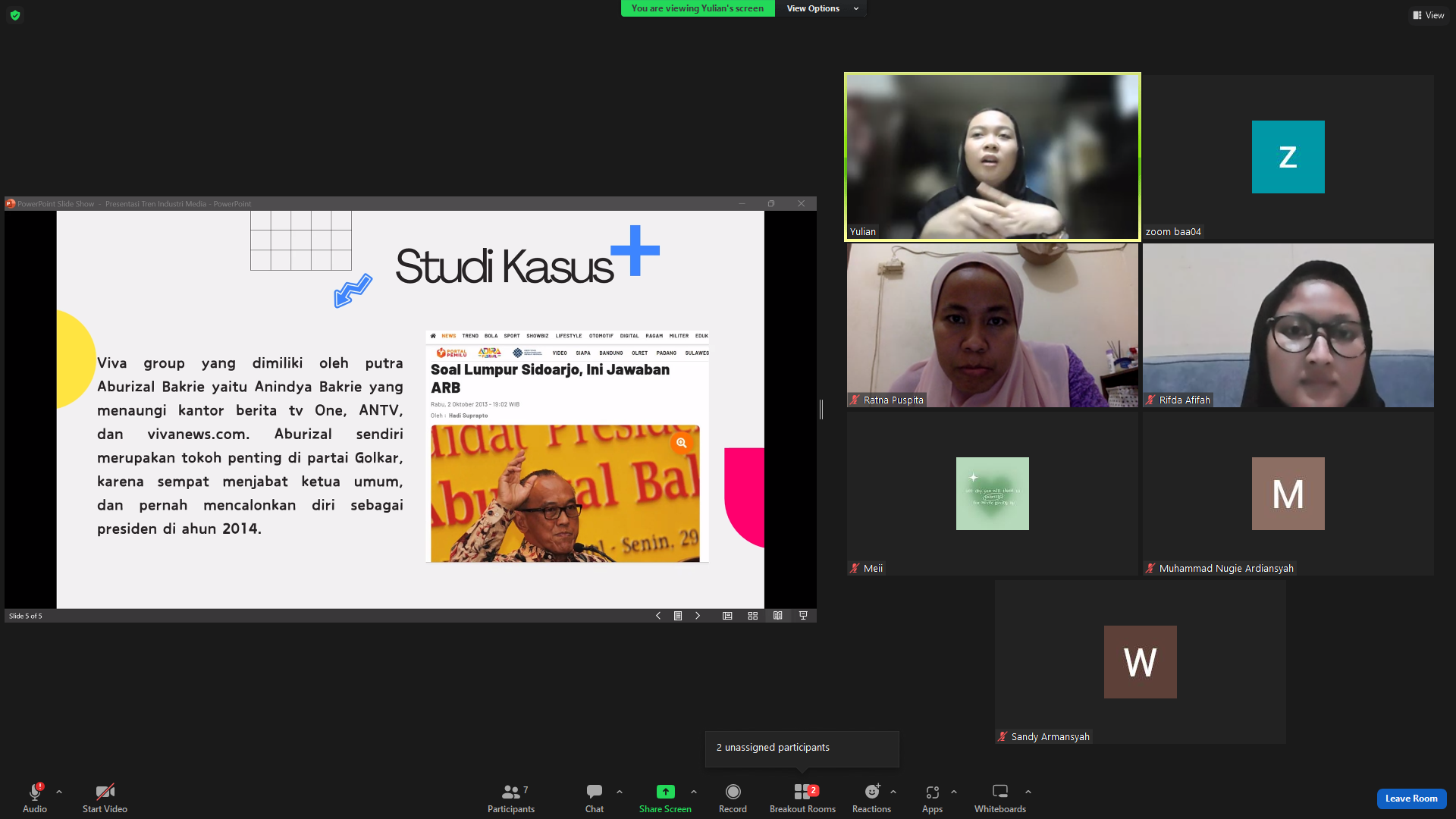
Task: Select Sandy Armansyah's participant tile
Action: (x=1141, y=662)
